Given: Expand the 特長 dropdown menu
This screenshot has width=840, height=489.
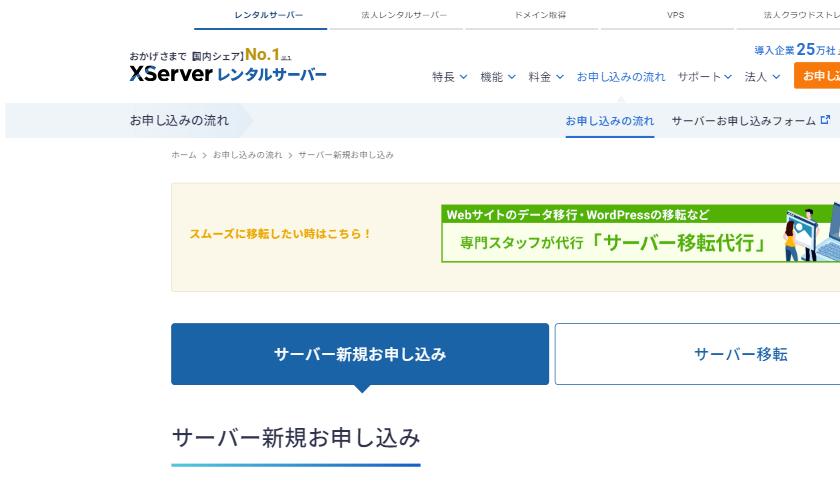Looking at the screenshot, I should point(449,77).
